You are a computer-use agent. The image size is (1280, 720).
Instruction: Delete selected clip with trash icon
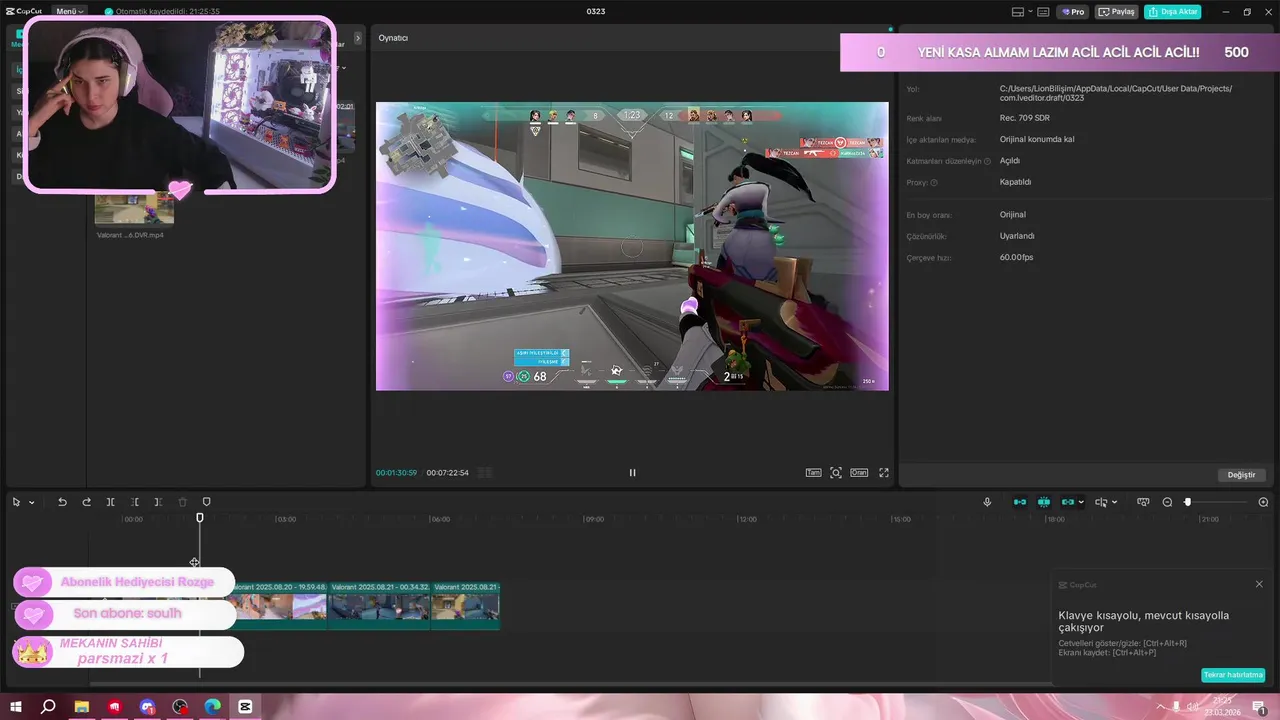coord(182,502)
